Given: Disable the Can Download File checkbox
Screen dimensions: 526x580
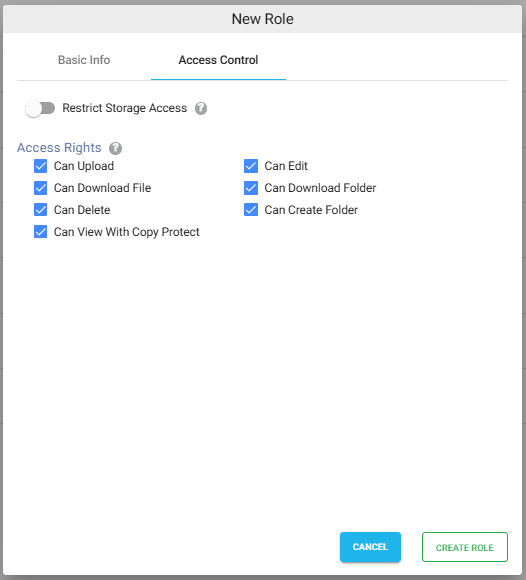Looking at the screenshot, I should (41, 188).
